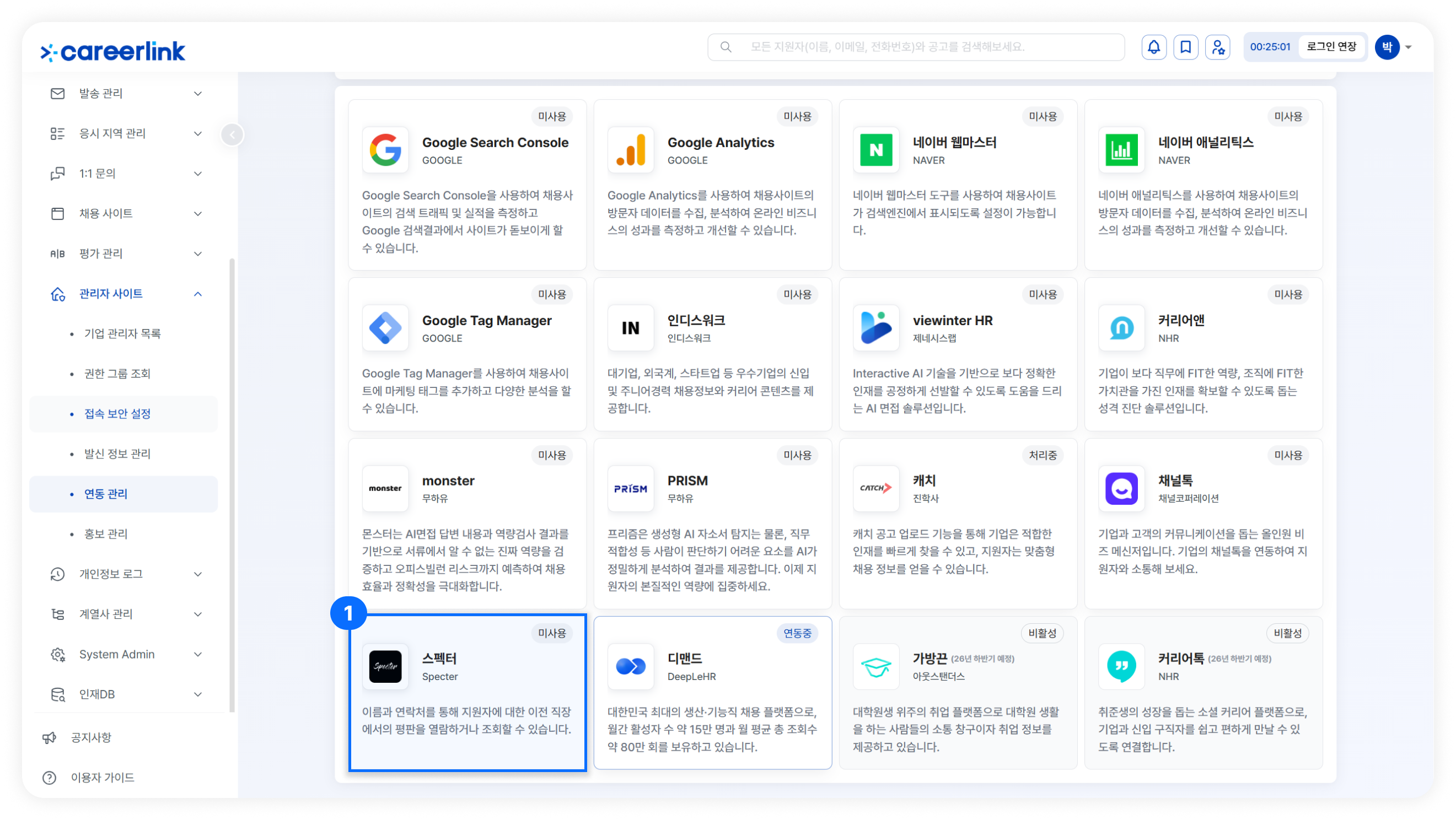This screenshot has width=1456, height=820.
Task: Click the 인디스워크 IN logo
Action: pos(631,328)
